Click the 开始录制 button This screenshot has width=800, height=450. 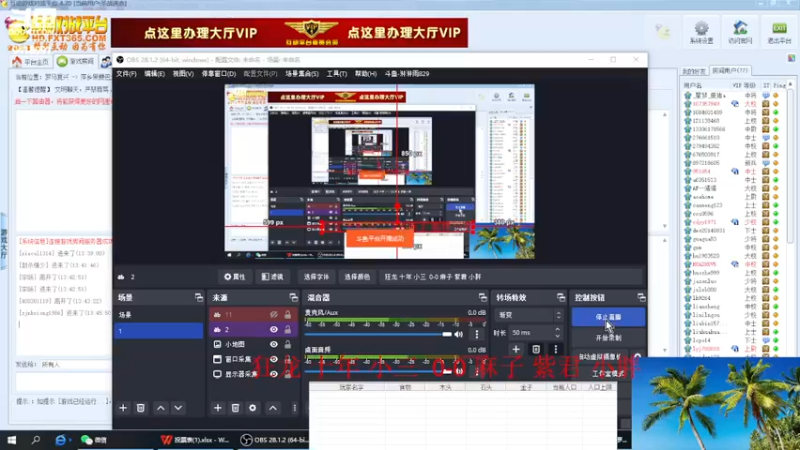tap(608, 338)
